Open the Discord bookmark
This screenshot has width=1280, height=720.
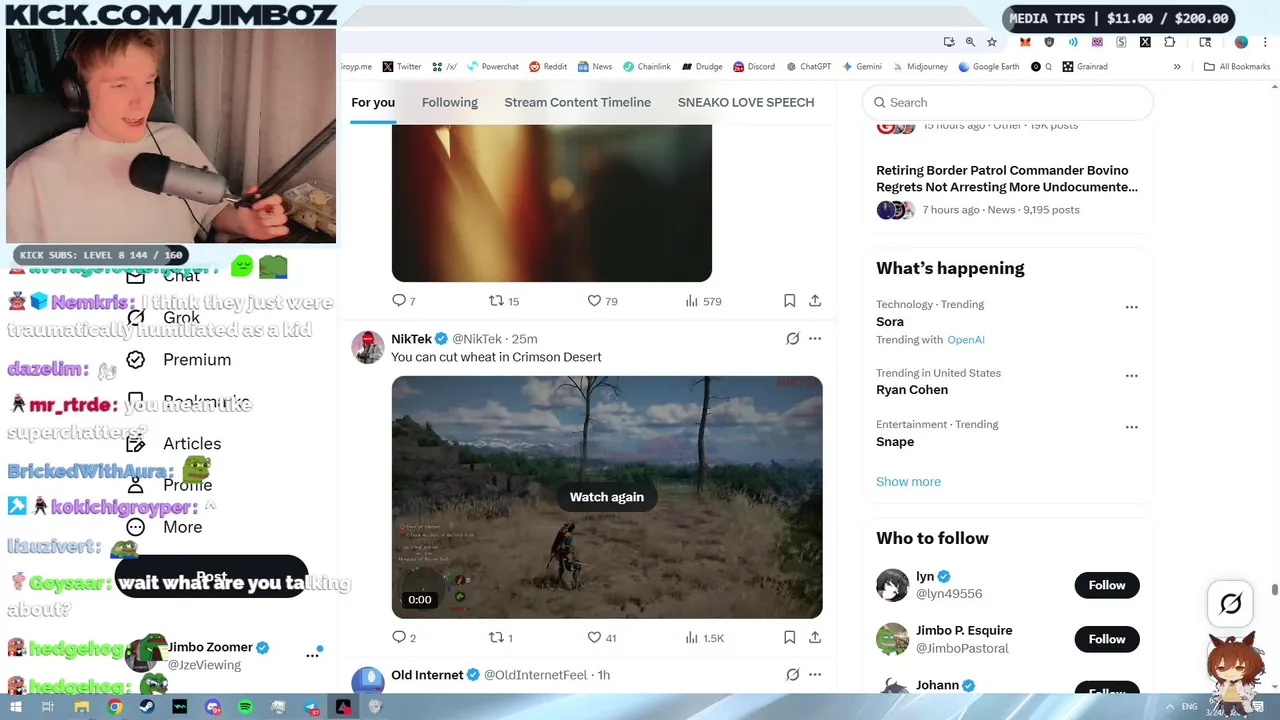(x=754, y=67)
